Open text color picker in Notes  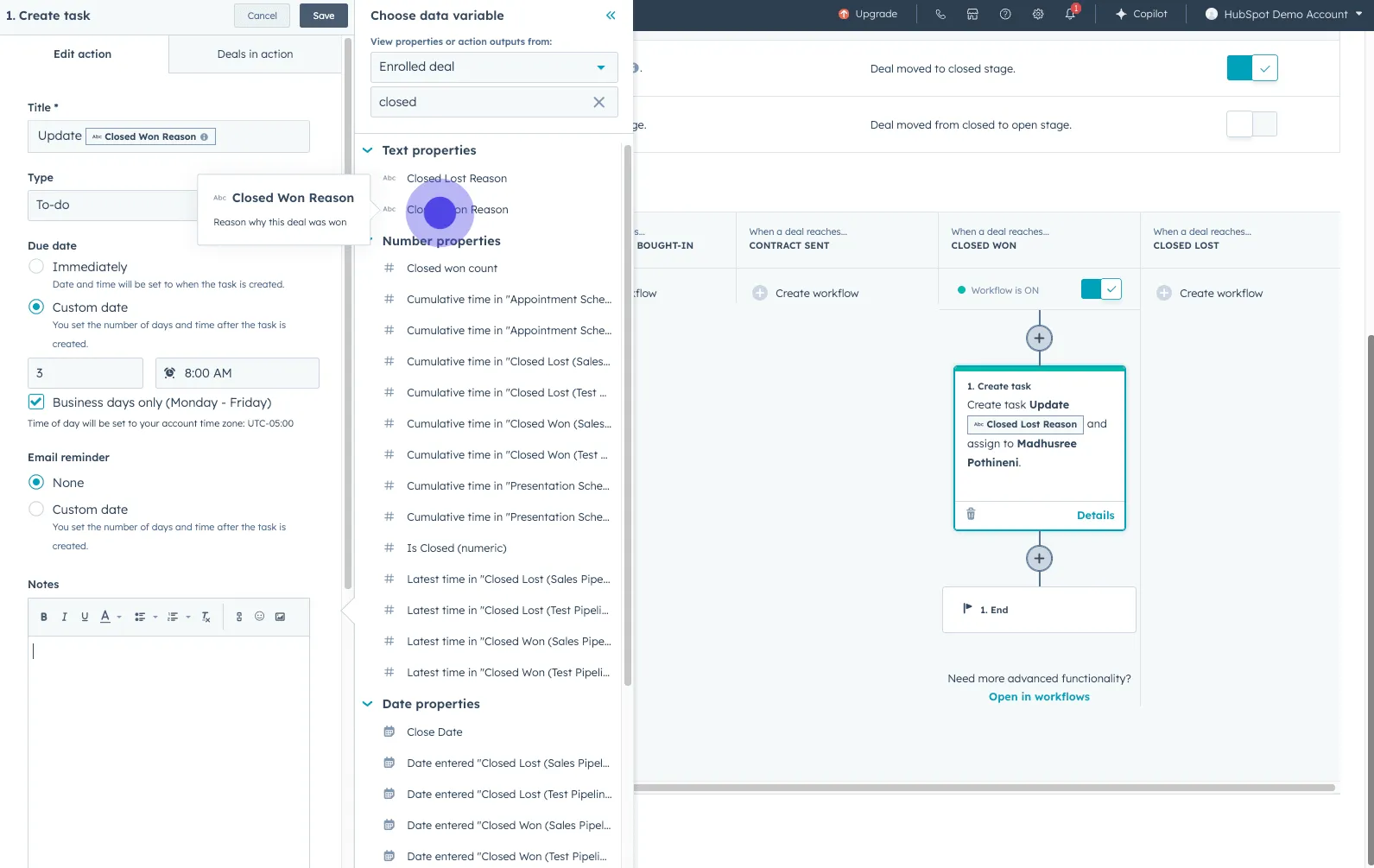pyautogui.click(x=110, y=617)
